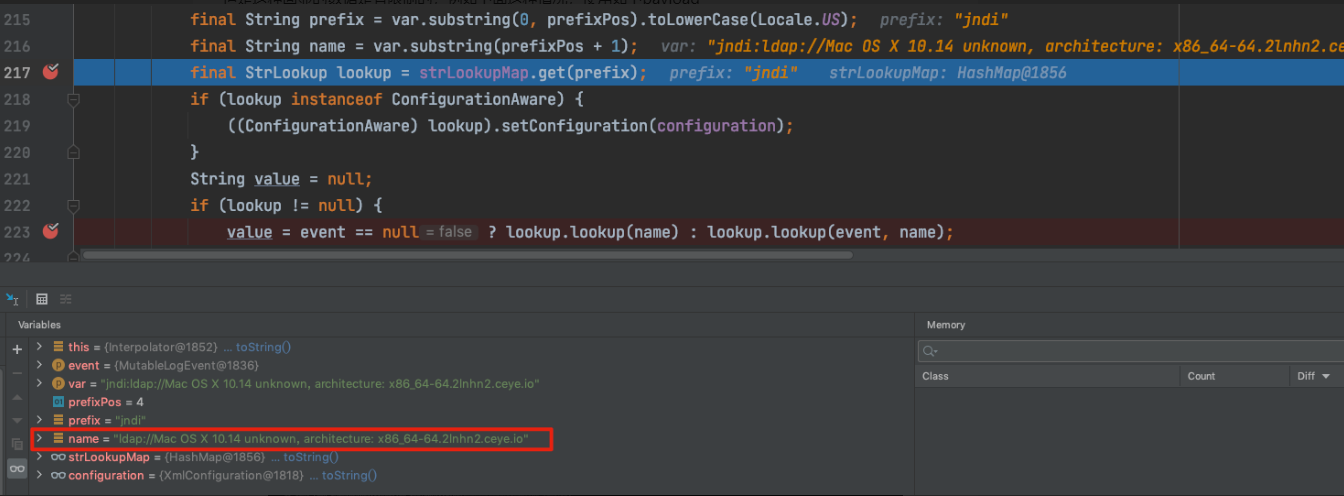Click the move watch up arrow
1344x496 pixels.
click(x=16, y=396)
